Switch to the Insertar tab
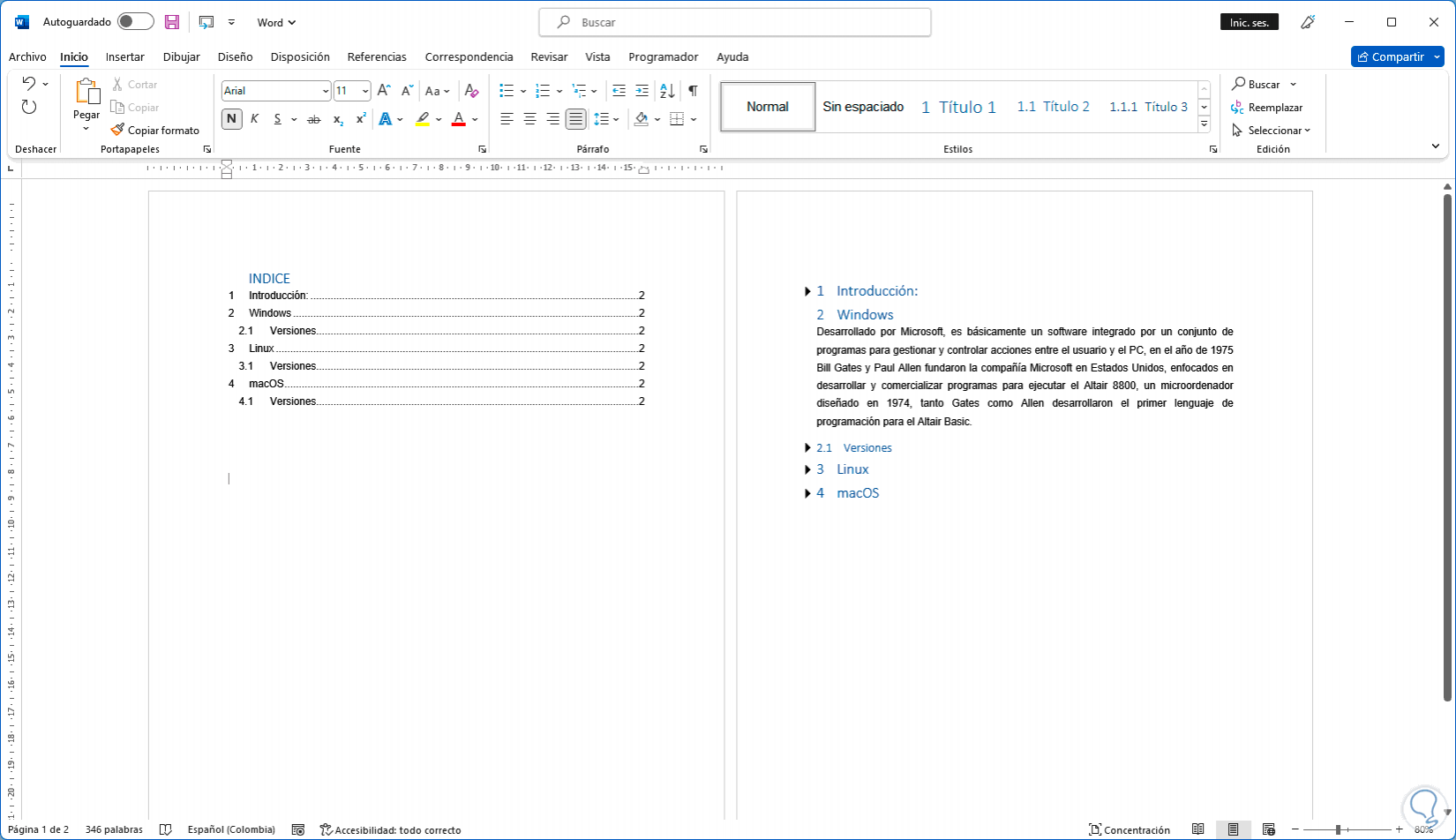 (x=125, y=56)
